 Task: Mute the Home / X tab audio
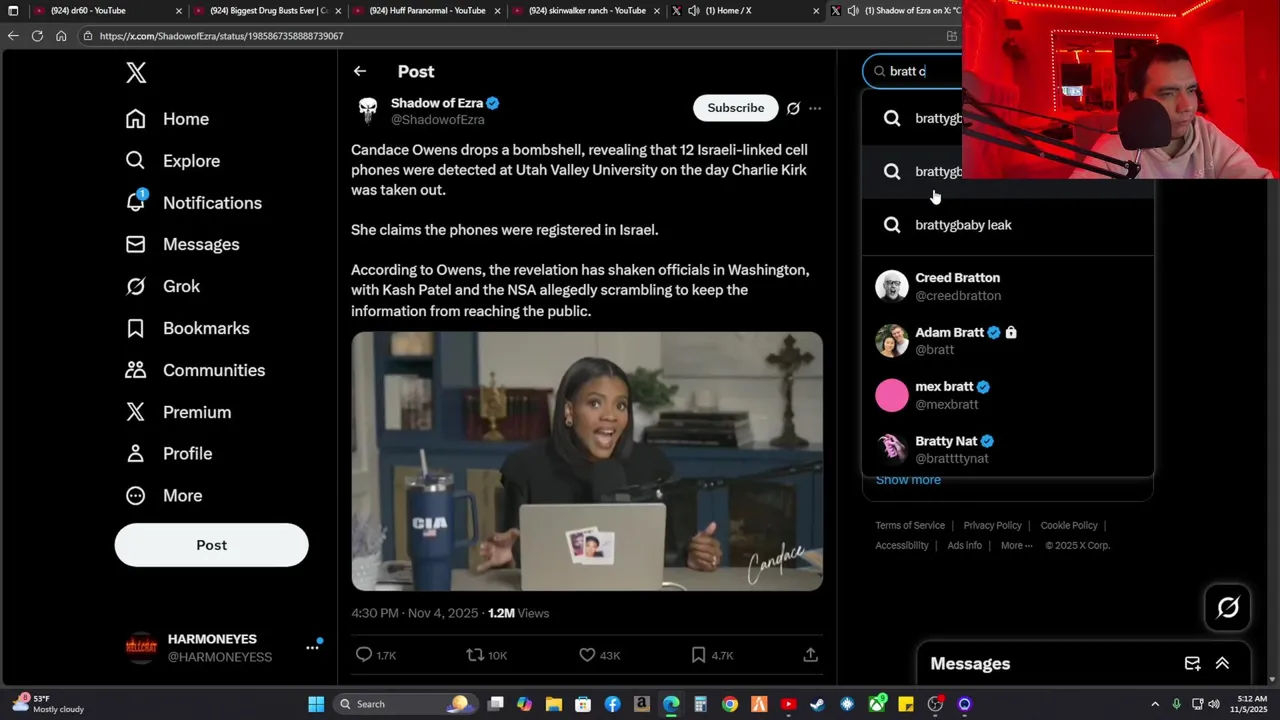(x=694, y=11)
